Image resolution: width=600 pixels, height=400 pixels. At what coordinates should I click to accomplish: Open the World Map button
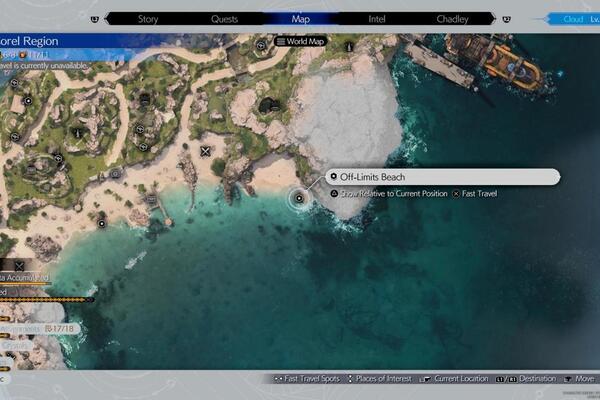(300, 41)
